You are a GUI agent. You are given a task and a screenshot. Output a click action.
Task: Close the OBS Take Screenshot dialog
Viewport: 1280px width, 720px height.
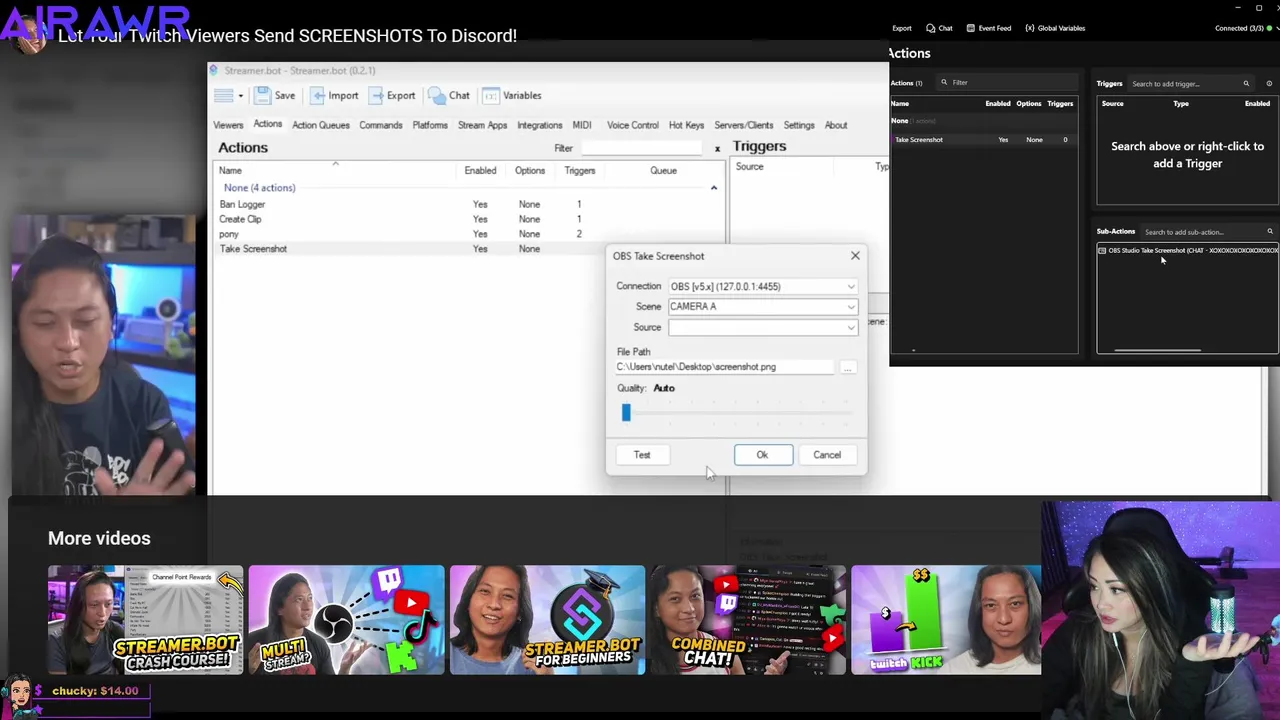pos(855,256)
